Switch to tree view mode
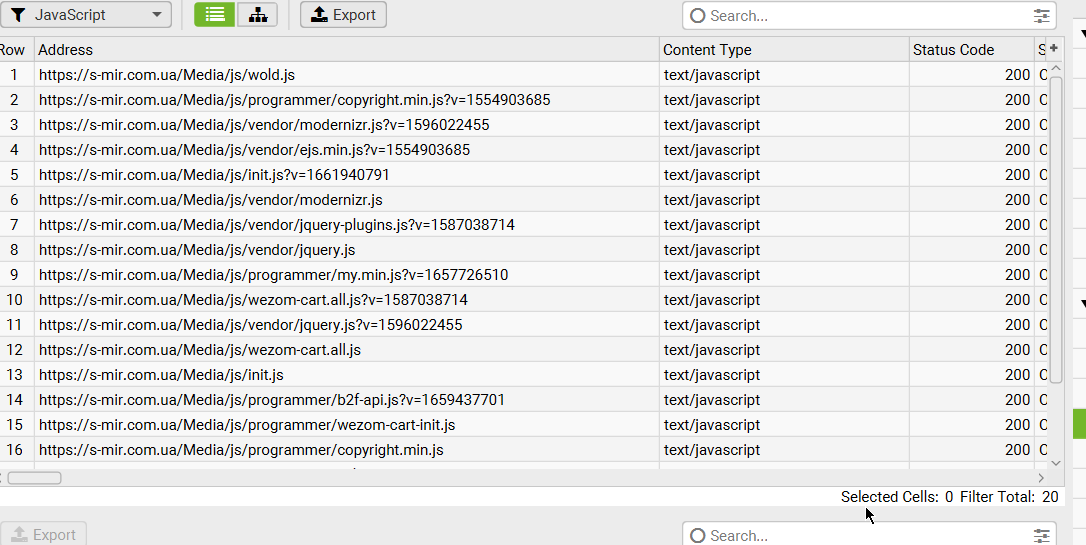Screen dimensions: 1086x545 (x=258, y=15)
